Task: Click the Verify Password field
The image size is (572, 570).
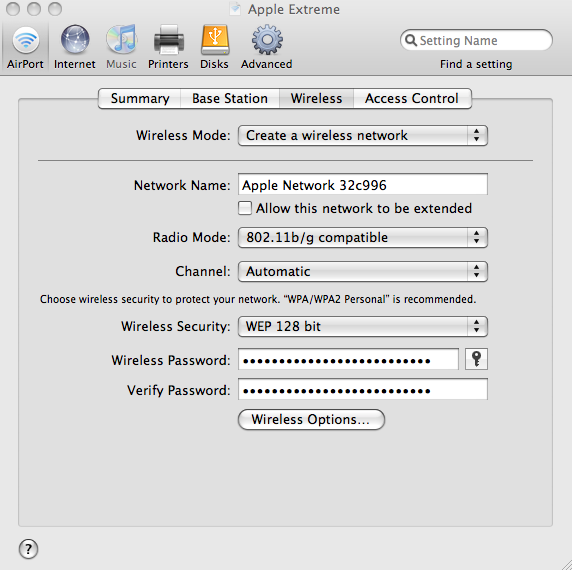Action: (x=363, y=389)
